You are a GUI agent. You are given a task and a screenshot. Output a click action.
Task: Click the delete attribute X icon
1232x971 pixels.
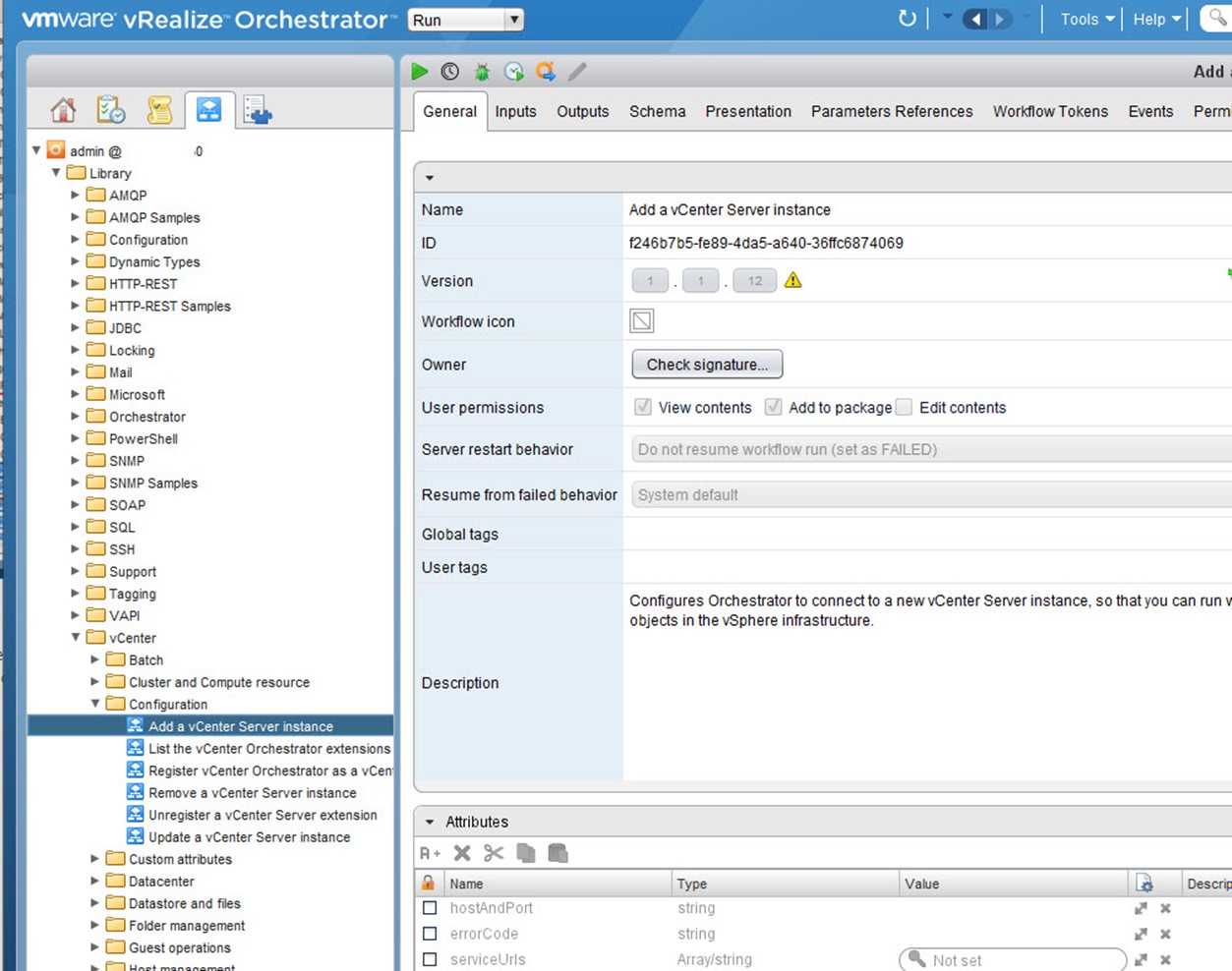click(x=462, y=853)
